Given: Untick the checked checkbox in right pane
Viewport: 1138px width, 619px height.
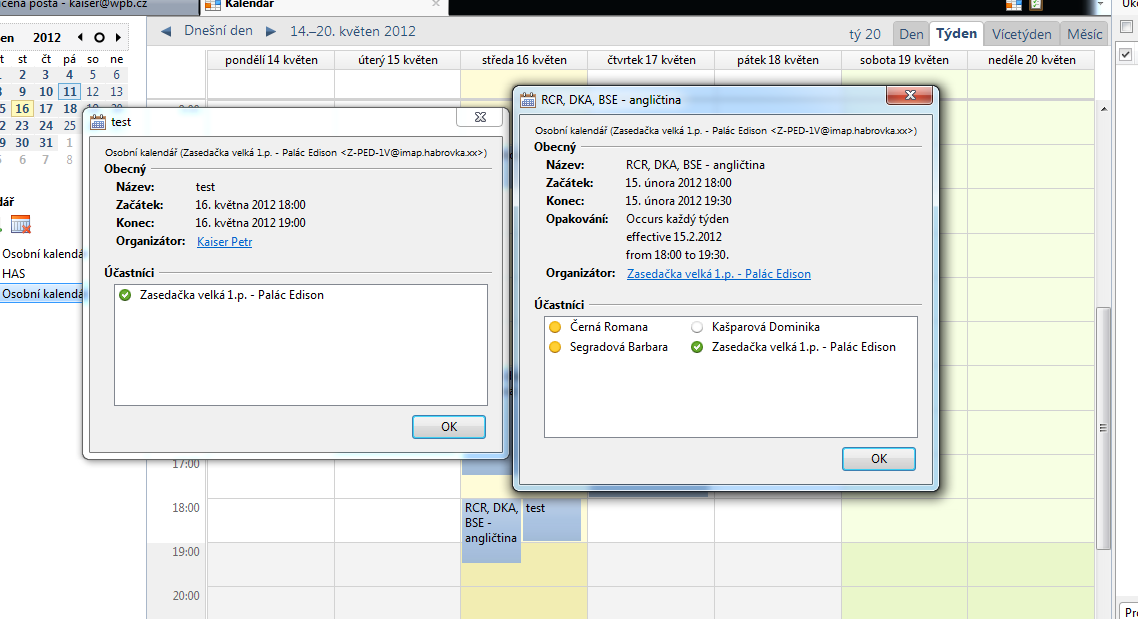Looking at the screenshot, I should [x=1127, y=55].
